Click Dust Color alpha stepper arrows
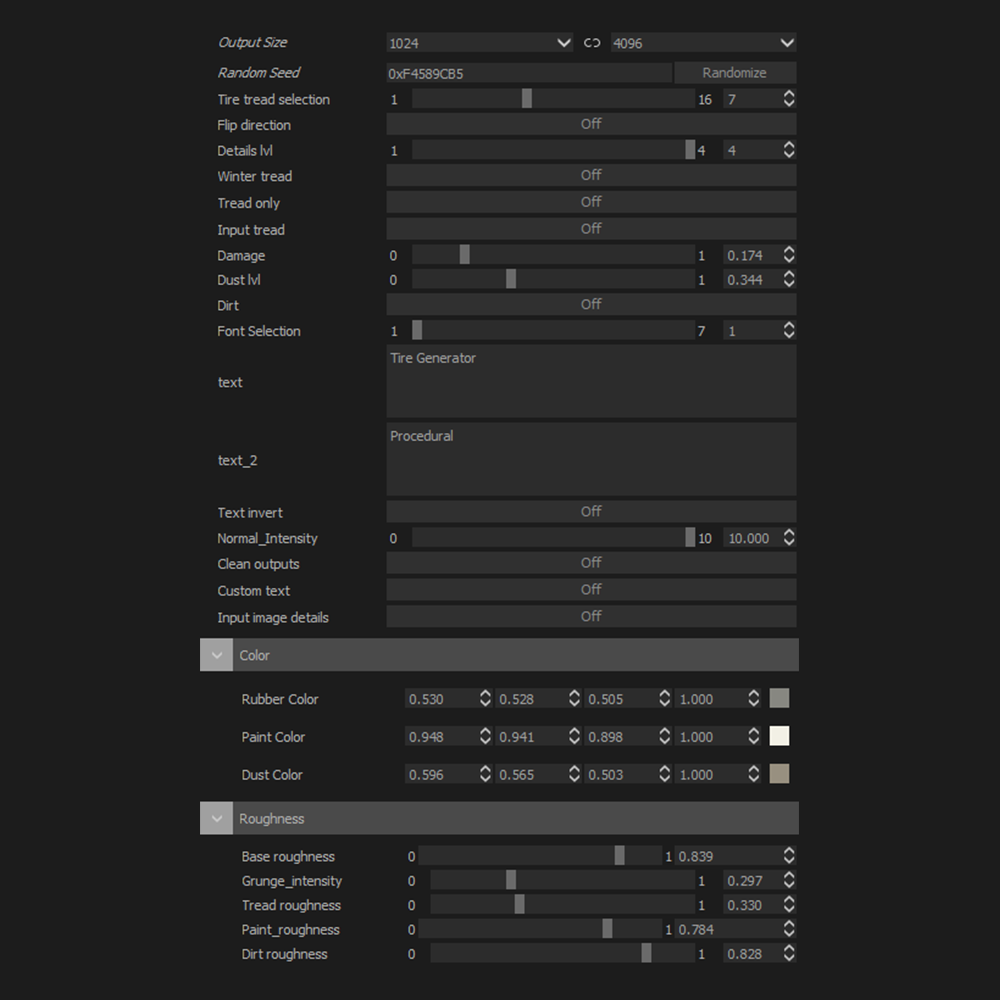 pos(754,774)
